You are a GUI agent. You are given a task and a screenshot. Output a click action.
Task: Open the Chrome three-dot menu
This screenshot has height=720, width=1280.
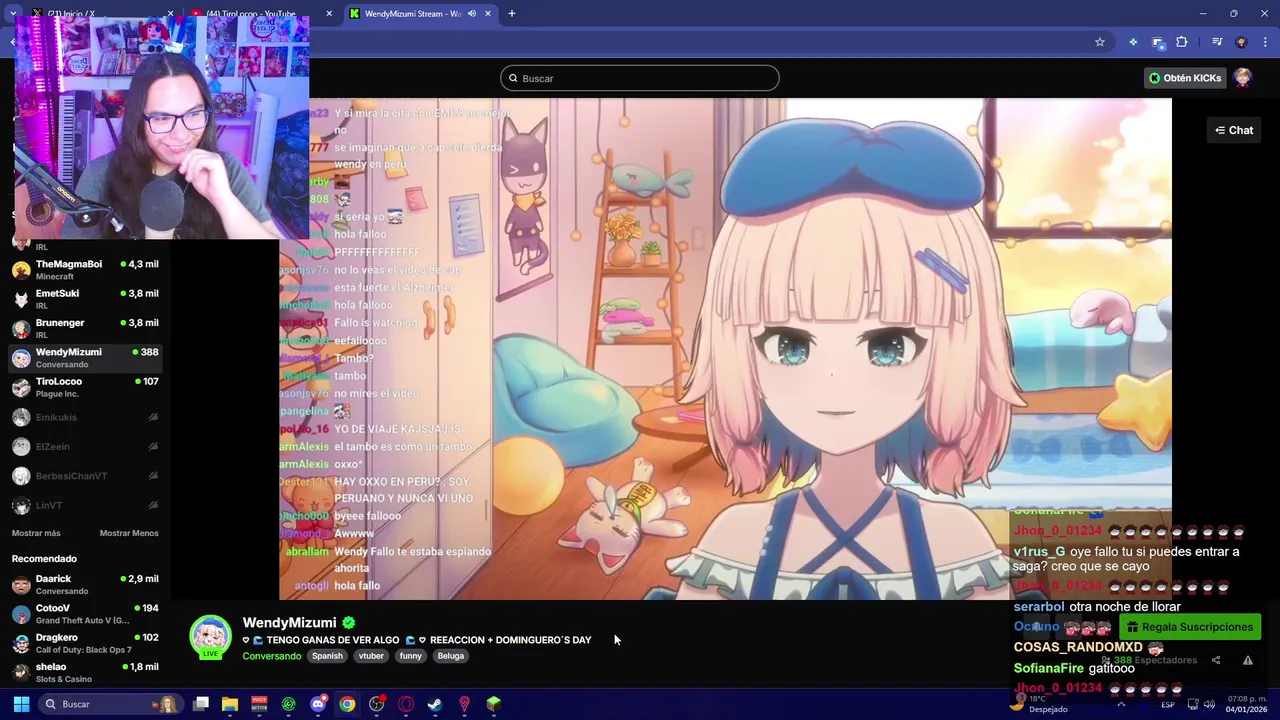[x=1263, y=42]
